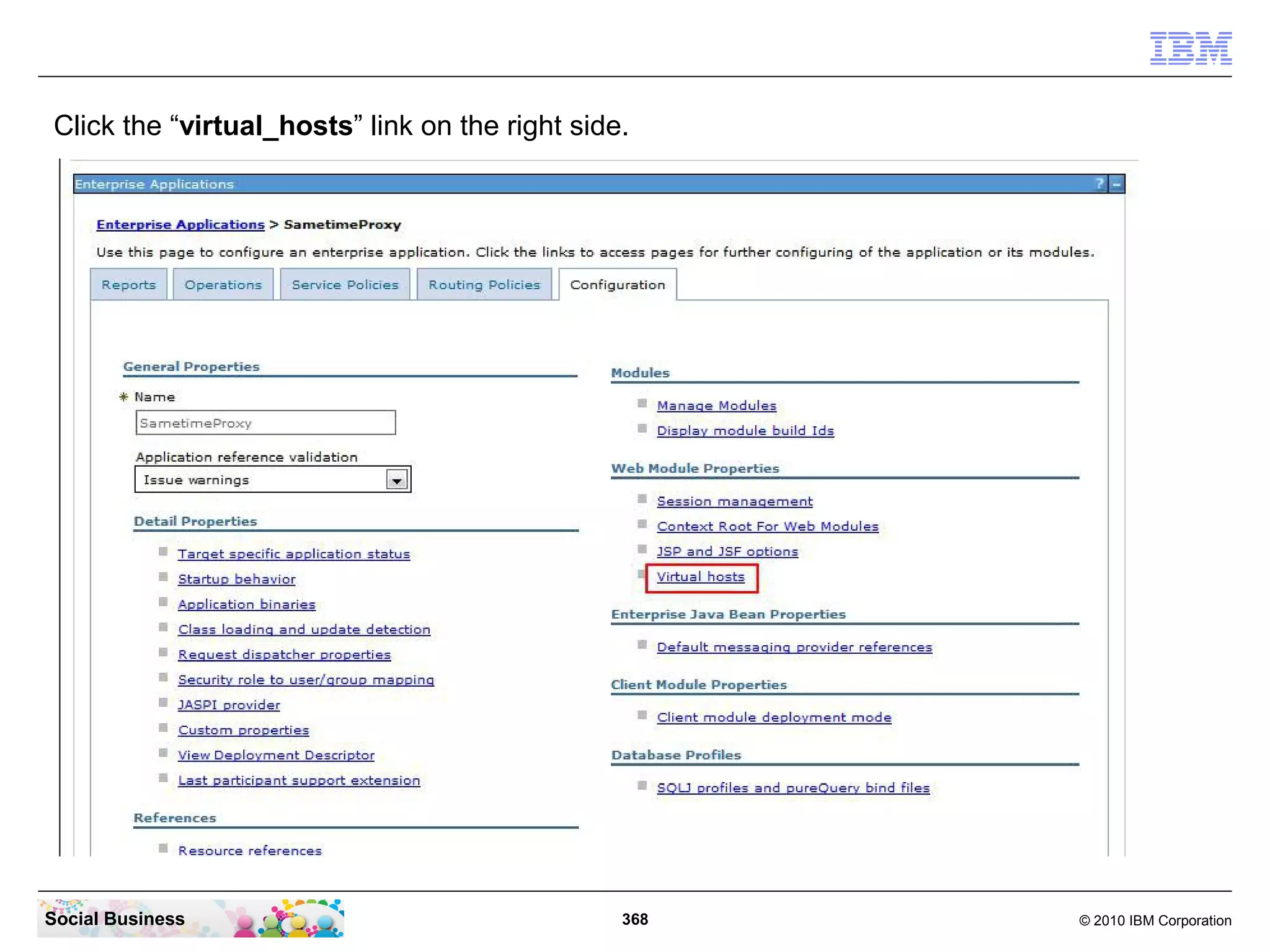Open Last participant support extension link
The height and width of the screenshot is (952, 1270).
pos(299,781)
